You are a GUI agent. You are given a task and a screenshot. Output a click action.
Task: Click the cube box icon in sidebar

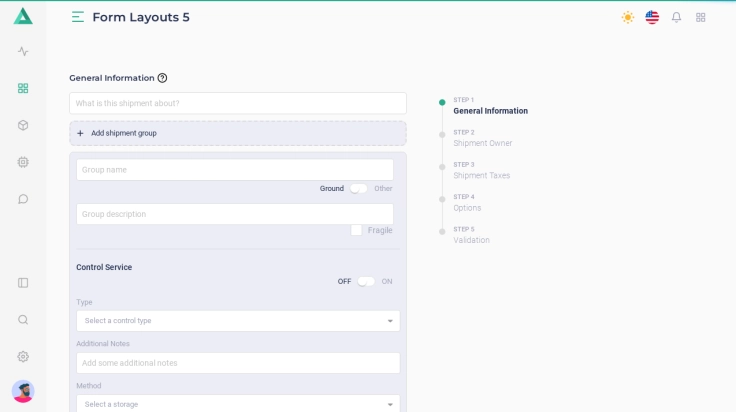23,125
